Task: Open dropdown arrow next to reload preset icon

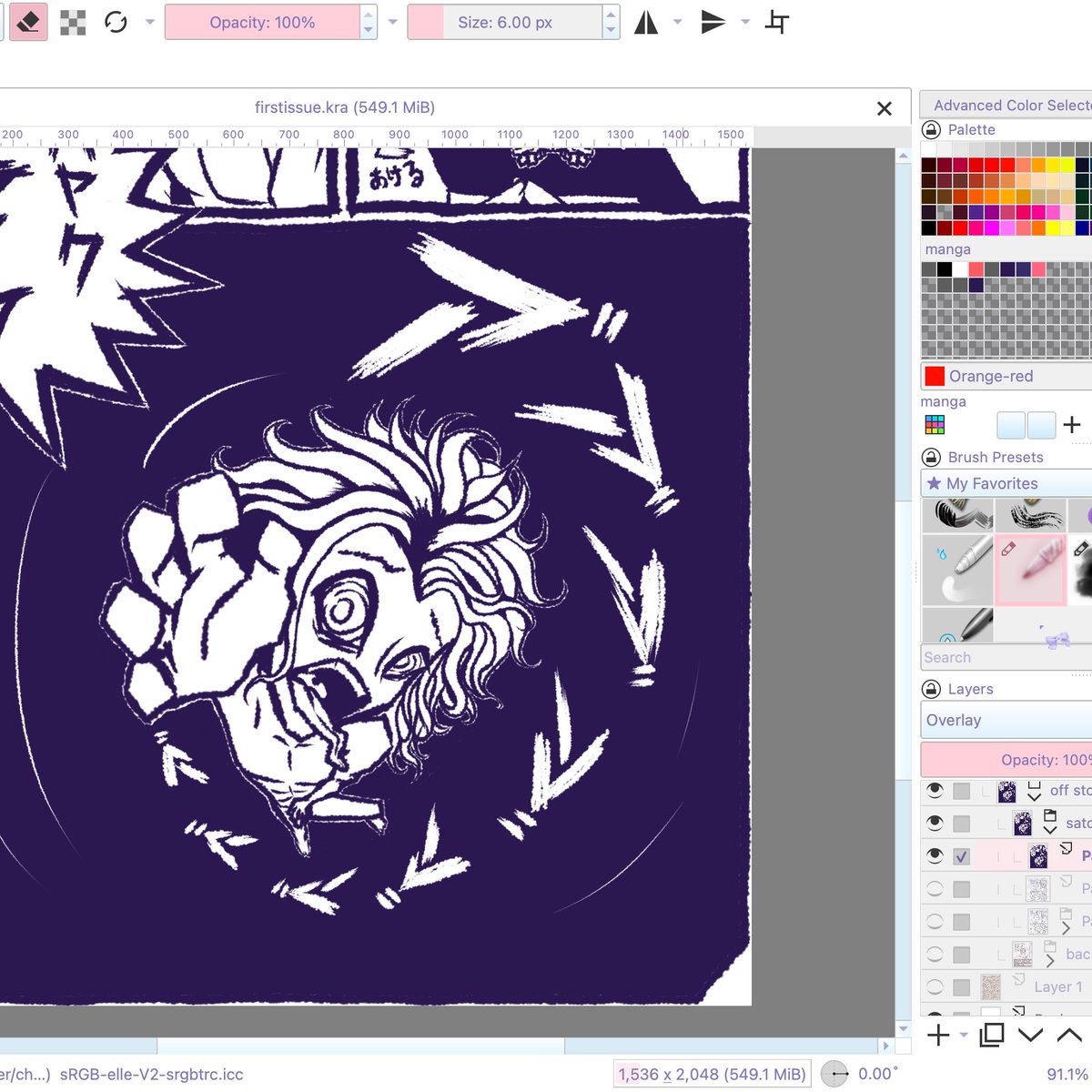Action: click(x=150, y=23)
